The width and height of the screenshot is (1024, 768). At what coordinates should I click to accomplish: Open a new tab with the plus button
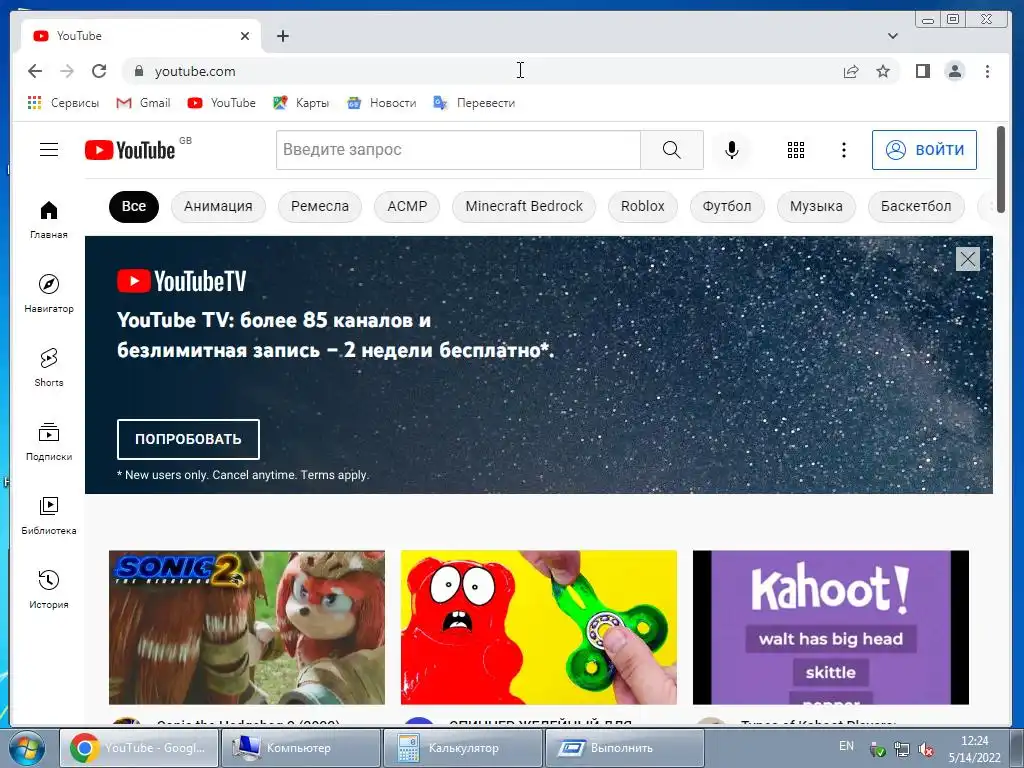click(x=283, y=36)
